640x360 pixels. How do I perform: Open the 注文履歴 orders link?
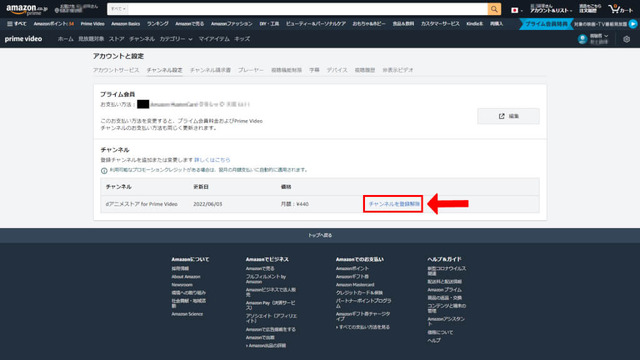pos(590,9)
